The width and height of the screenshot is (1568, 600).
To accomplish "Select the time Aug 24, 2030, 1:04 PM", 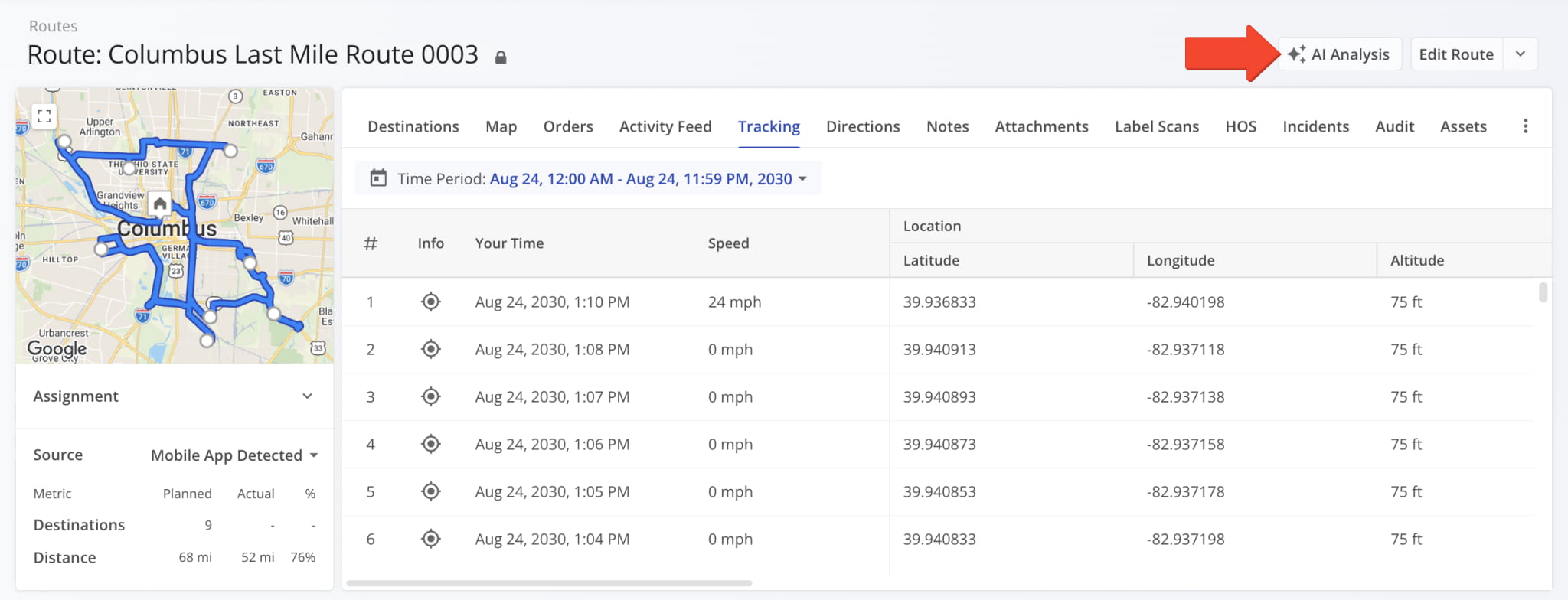I will point(552,539).
